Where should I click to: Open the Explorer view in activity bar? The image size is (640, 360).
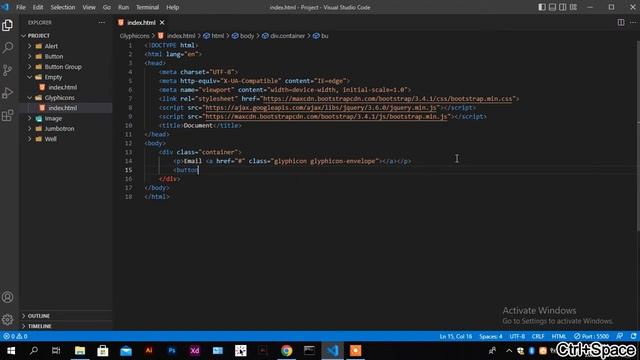(x=7, y=25)
